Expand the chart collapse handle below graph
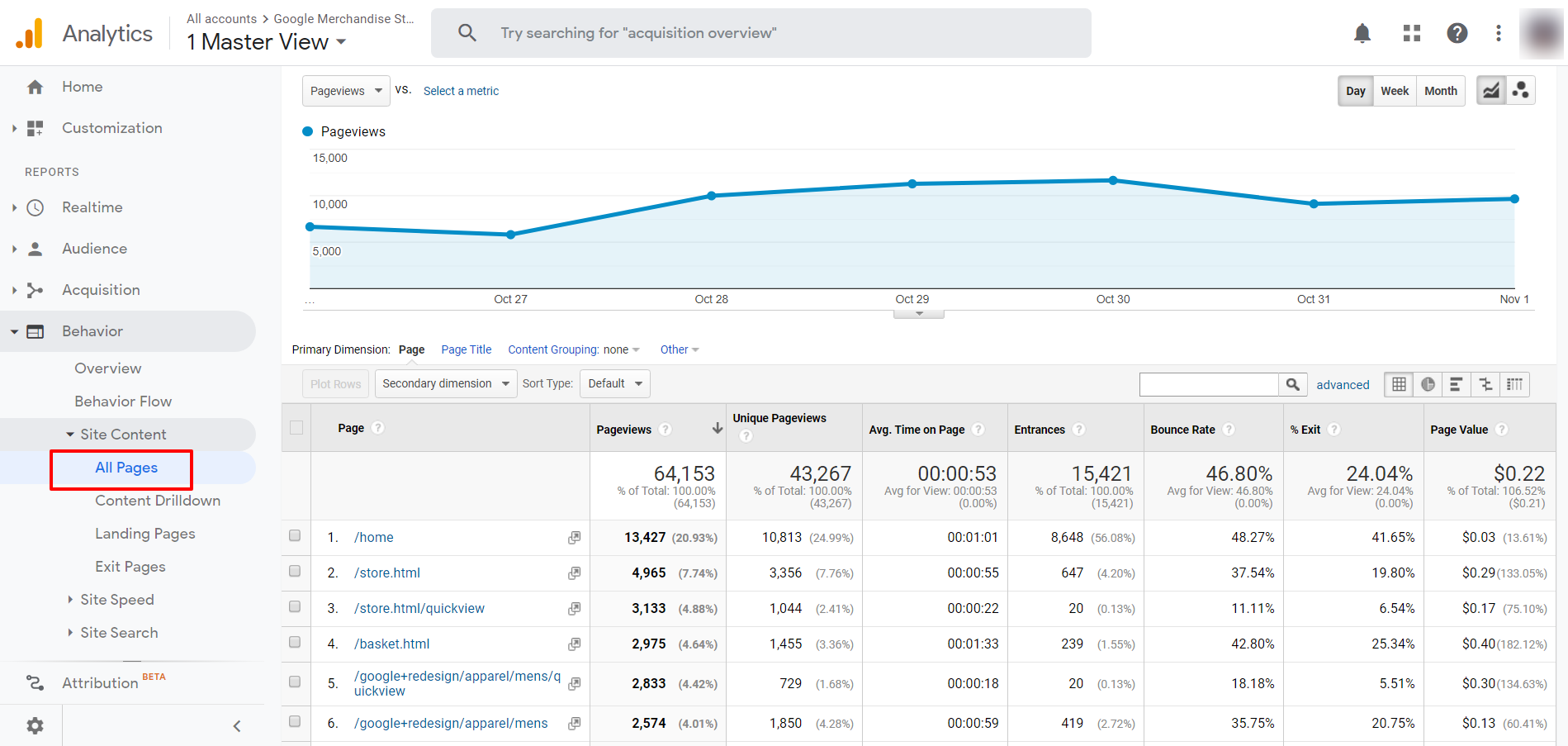The width and height of the screenshot is (1568, 746). click(919, 314)
